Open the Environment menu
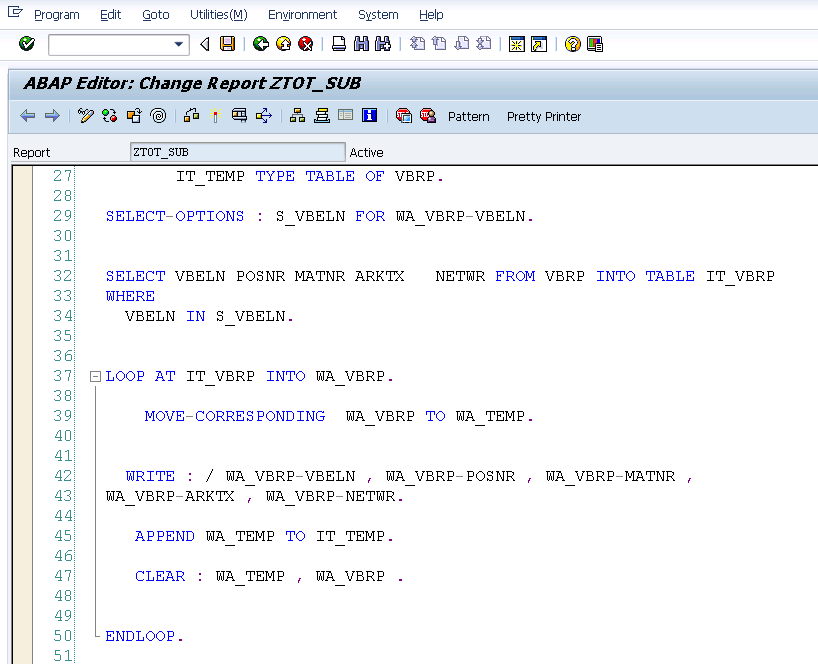Viewport: 818px width, 664px height. point(302,14)
